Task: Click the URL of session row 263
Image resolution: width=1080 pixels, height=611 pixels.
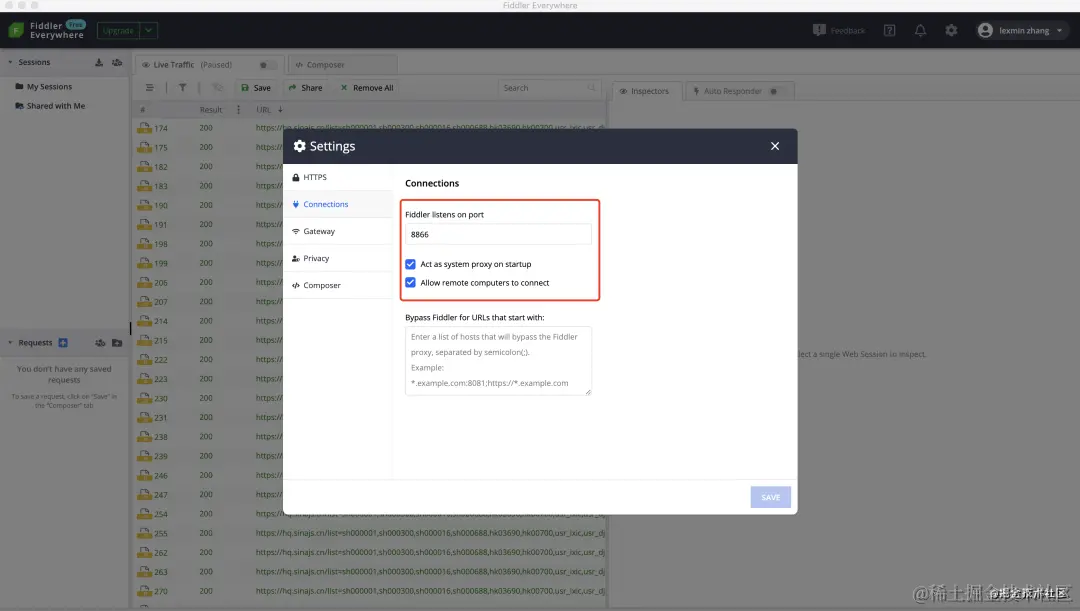Action: coord(430,572)
